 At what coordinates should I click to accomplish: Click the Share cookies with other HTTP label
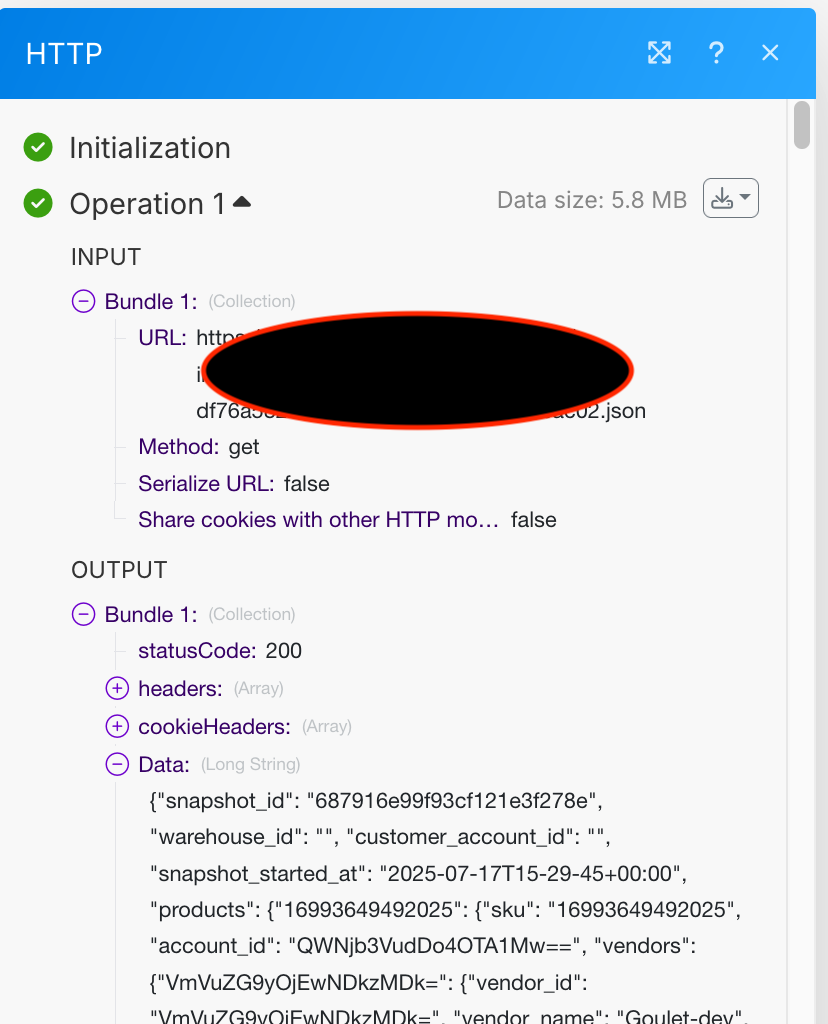coord(318,520)
